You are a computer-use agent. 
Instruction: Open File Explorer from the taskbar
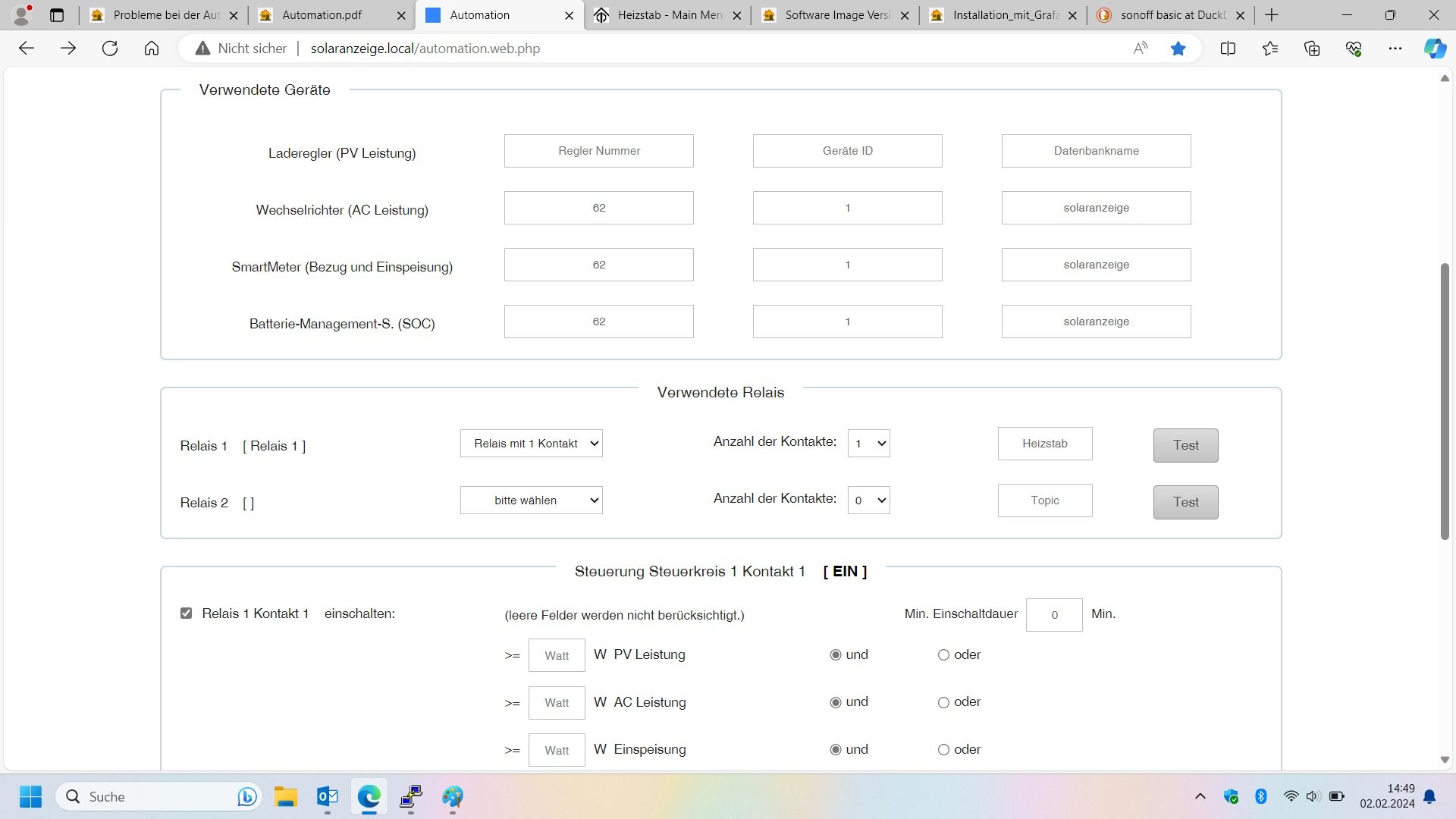coord(286,796)
